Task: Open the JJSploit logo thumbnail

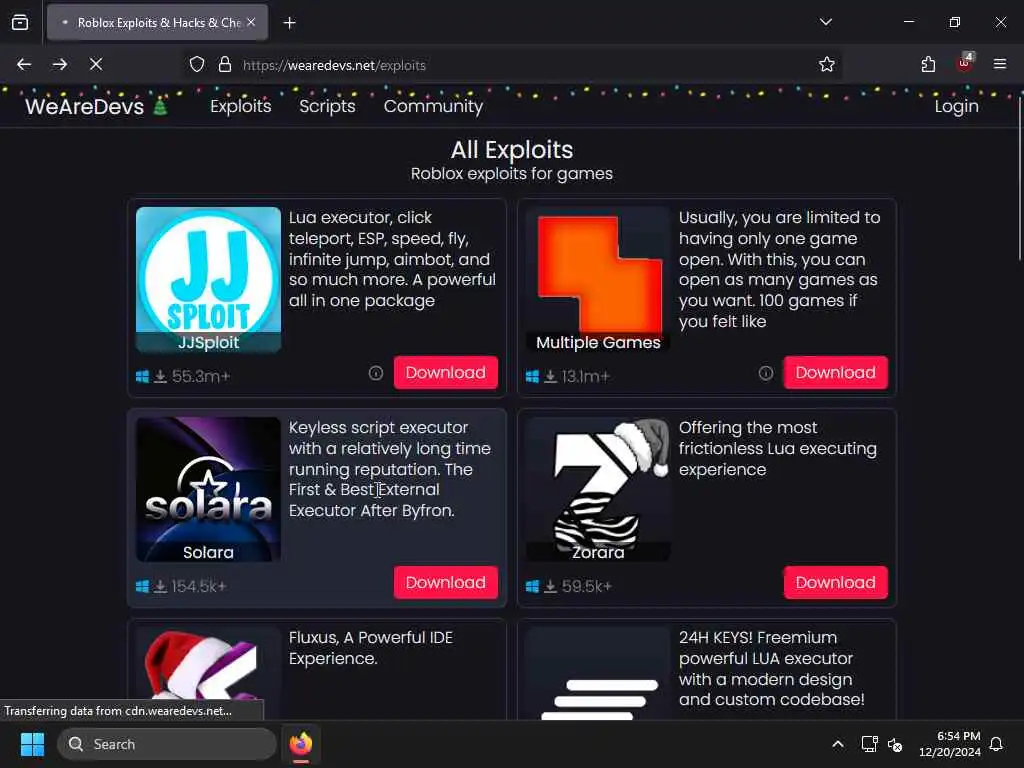Action: pyautogui.click(x=208, y=280)
